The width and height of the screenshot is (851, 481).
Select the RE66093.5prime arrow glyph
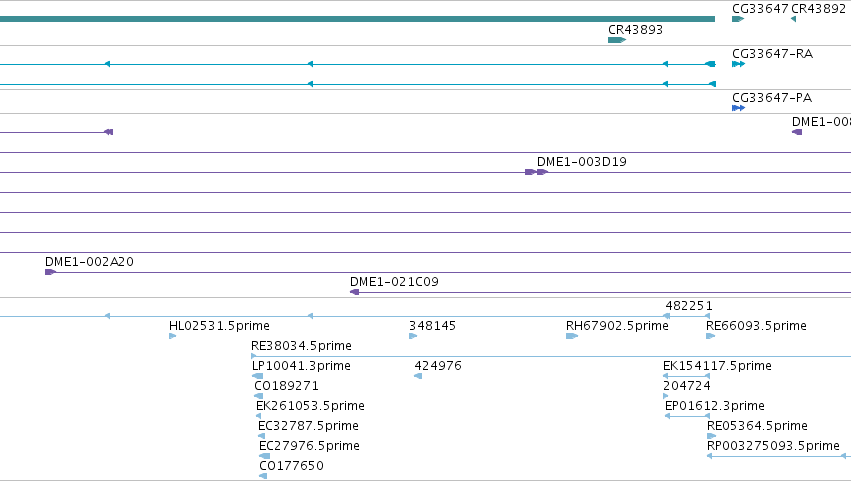(x=710, y=336)
